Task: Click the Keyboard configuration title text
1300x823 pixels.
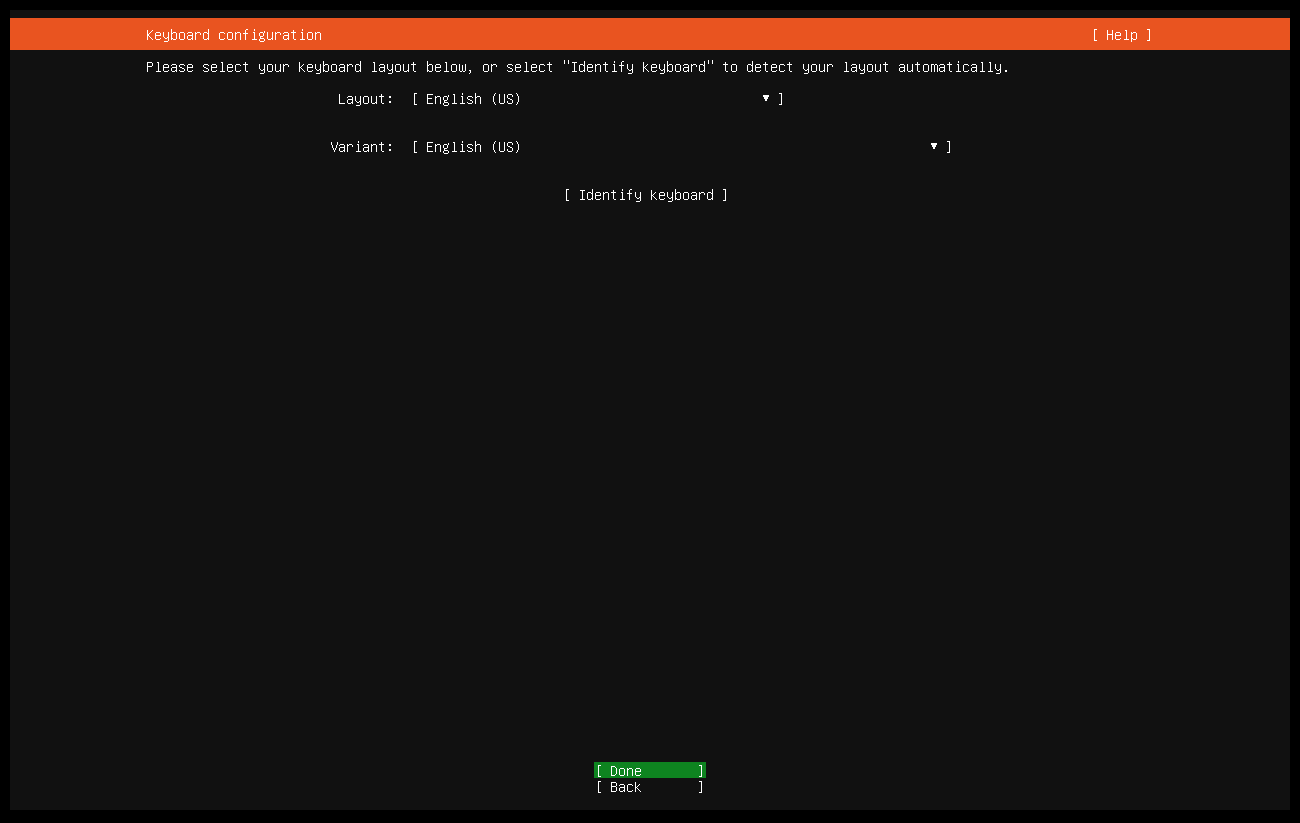Action: pos(234,35)
